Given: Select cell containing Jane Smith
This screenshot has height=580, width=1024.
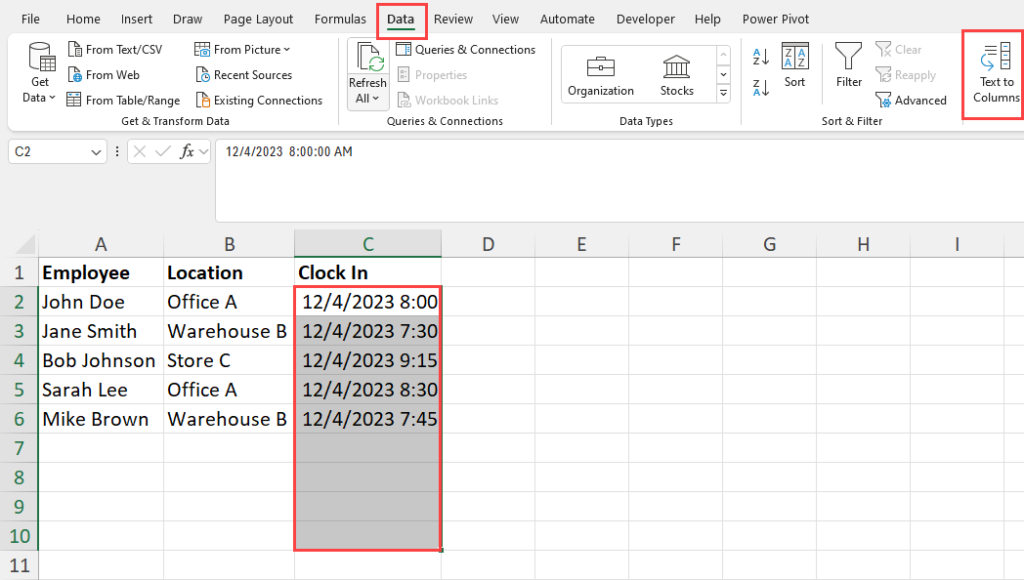Looking at the screenshot, I should point(101,331).
